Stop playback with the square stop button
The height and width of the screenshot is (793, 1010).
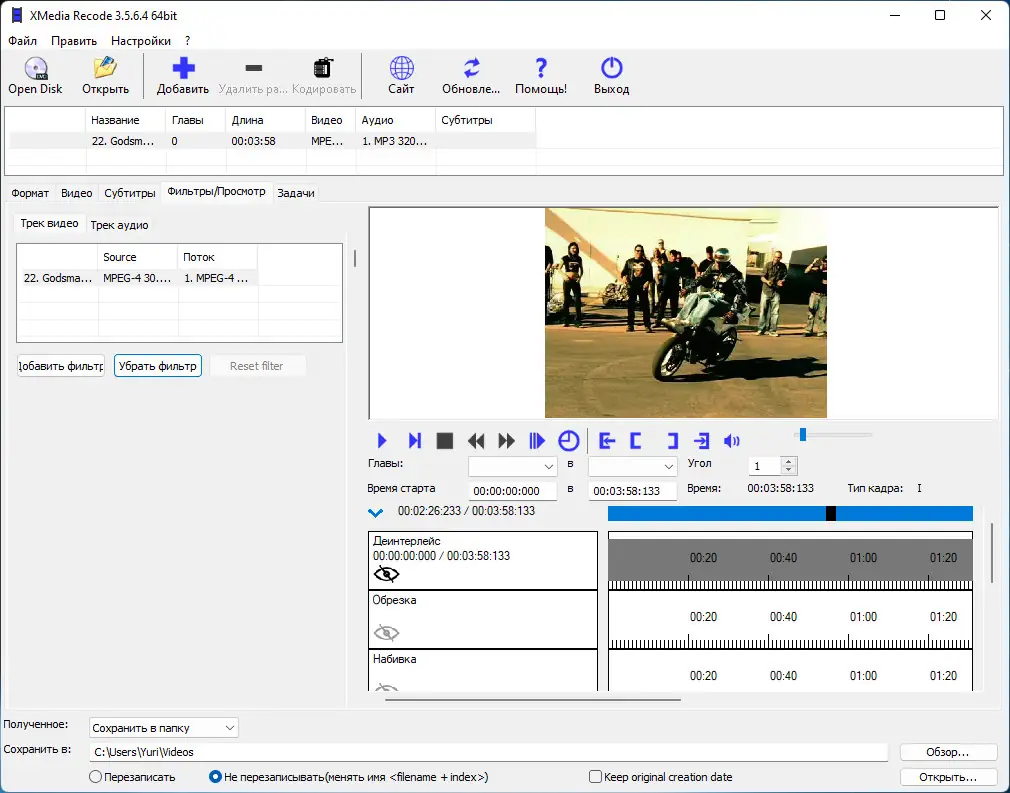click(x=445, y=441)
